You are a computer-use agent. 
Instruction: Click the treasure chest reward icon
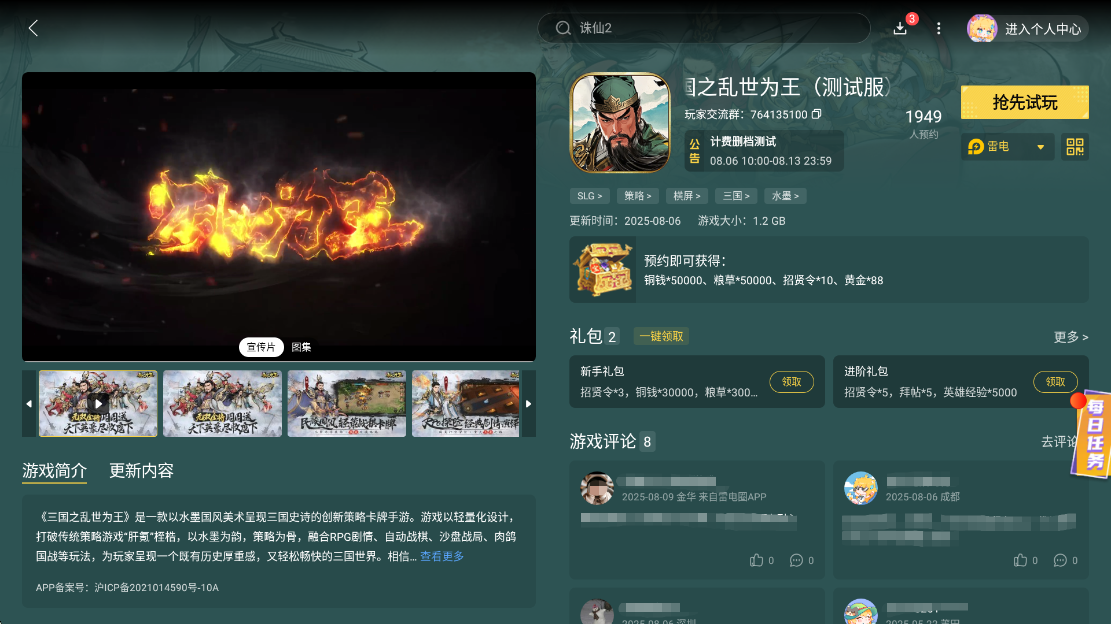coord(604,270)
